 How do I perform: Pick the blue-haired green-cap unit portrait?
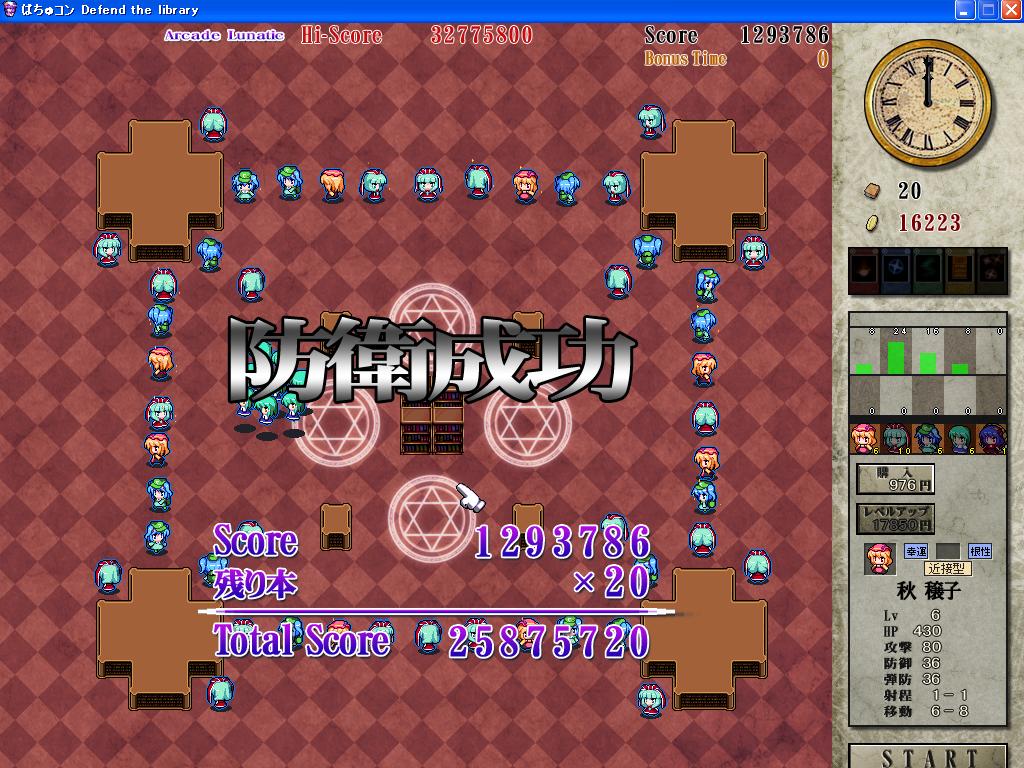928,438
